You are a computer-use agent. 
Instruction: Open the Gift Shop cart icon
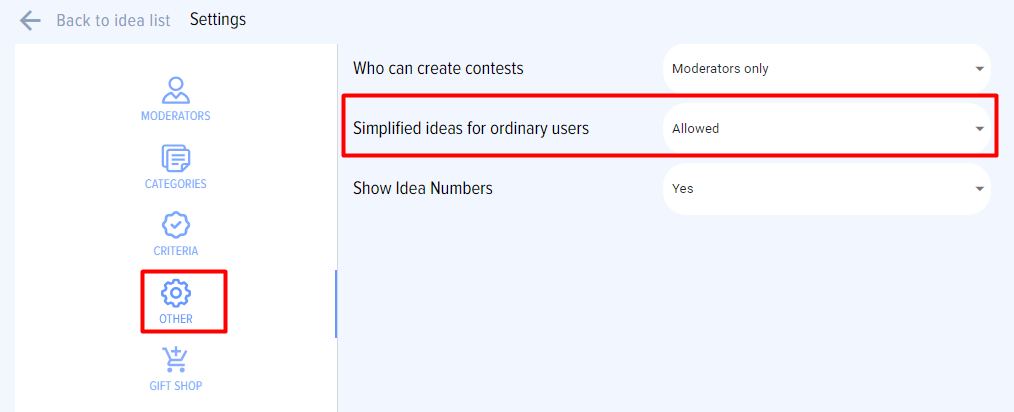click(175, 360)
